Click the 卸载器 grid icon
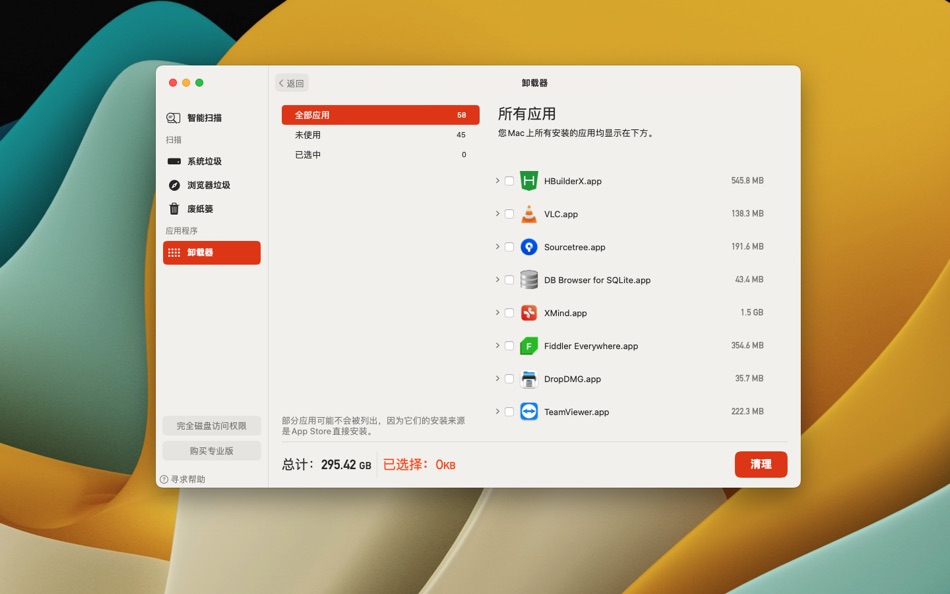The image size is (950, 594). point(174,252)
